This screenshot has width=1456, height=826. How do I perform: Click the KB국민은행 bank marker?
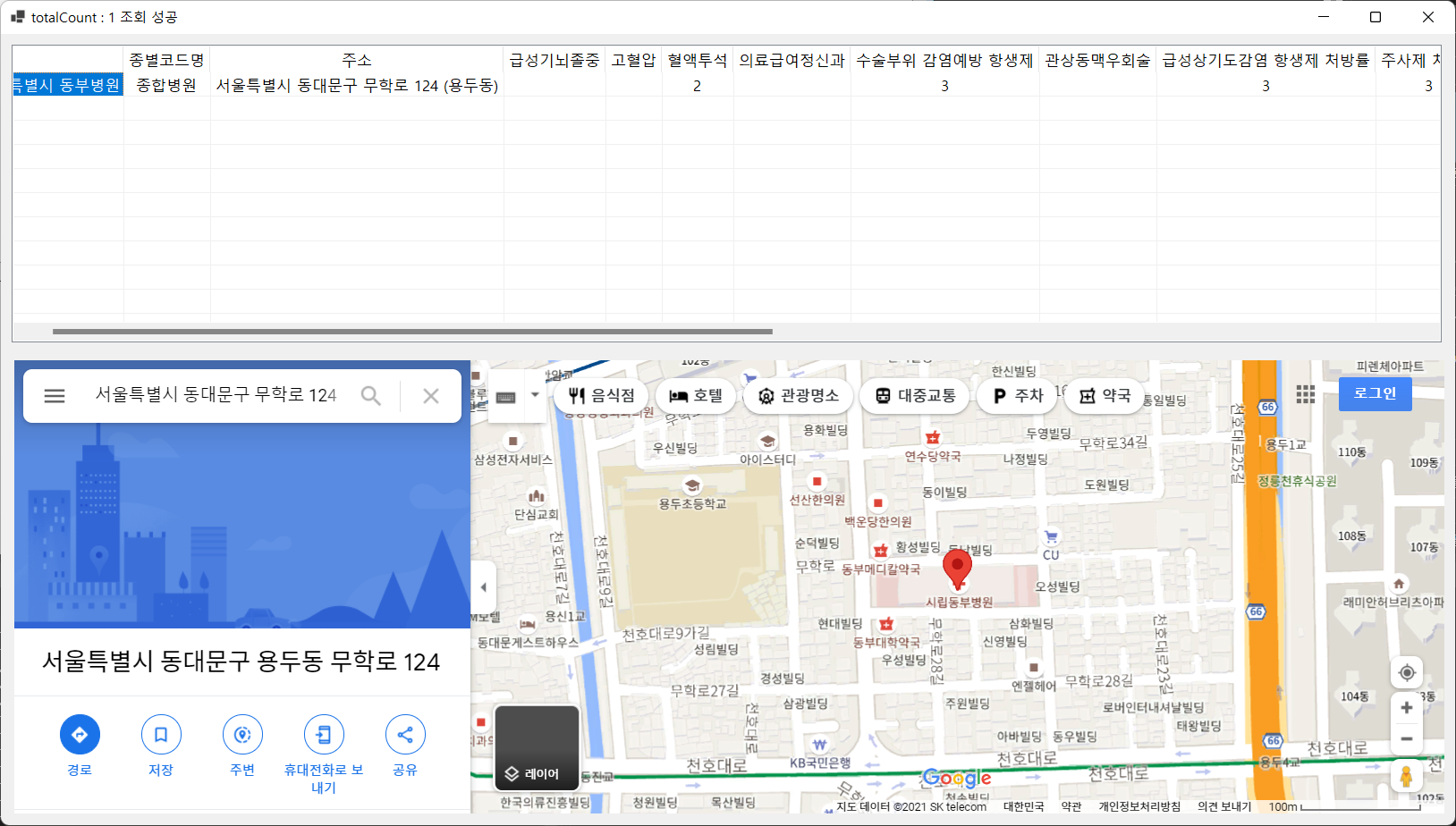pos(819,746)
